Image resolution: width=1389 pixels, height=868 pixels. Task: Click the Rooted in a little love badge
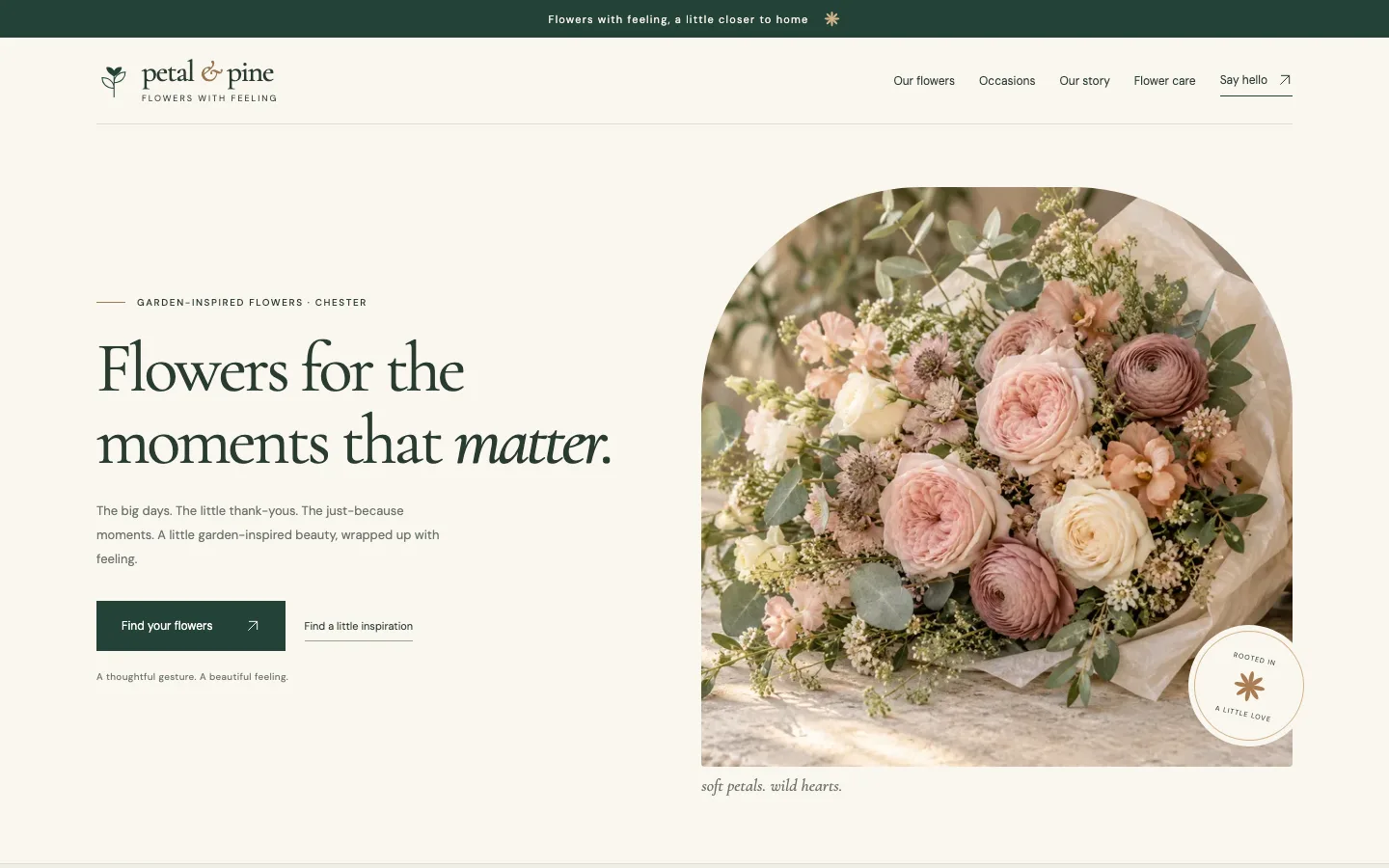coord(1249,686)
